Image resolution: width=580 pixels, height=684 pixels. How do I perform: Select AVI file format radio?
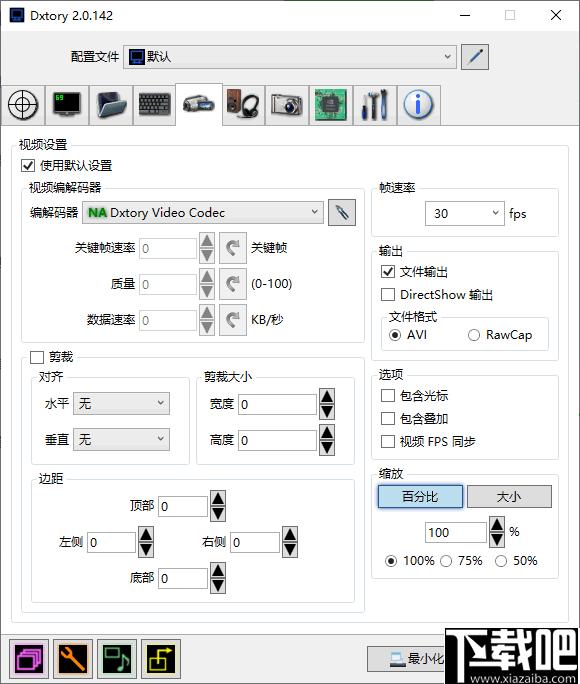click(395, 335)
